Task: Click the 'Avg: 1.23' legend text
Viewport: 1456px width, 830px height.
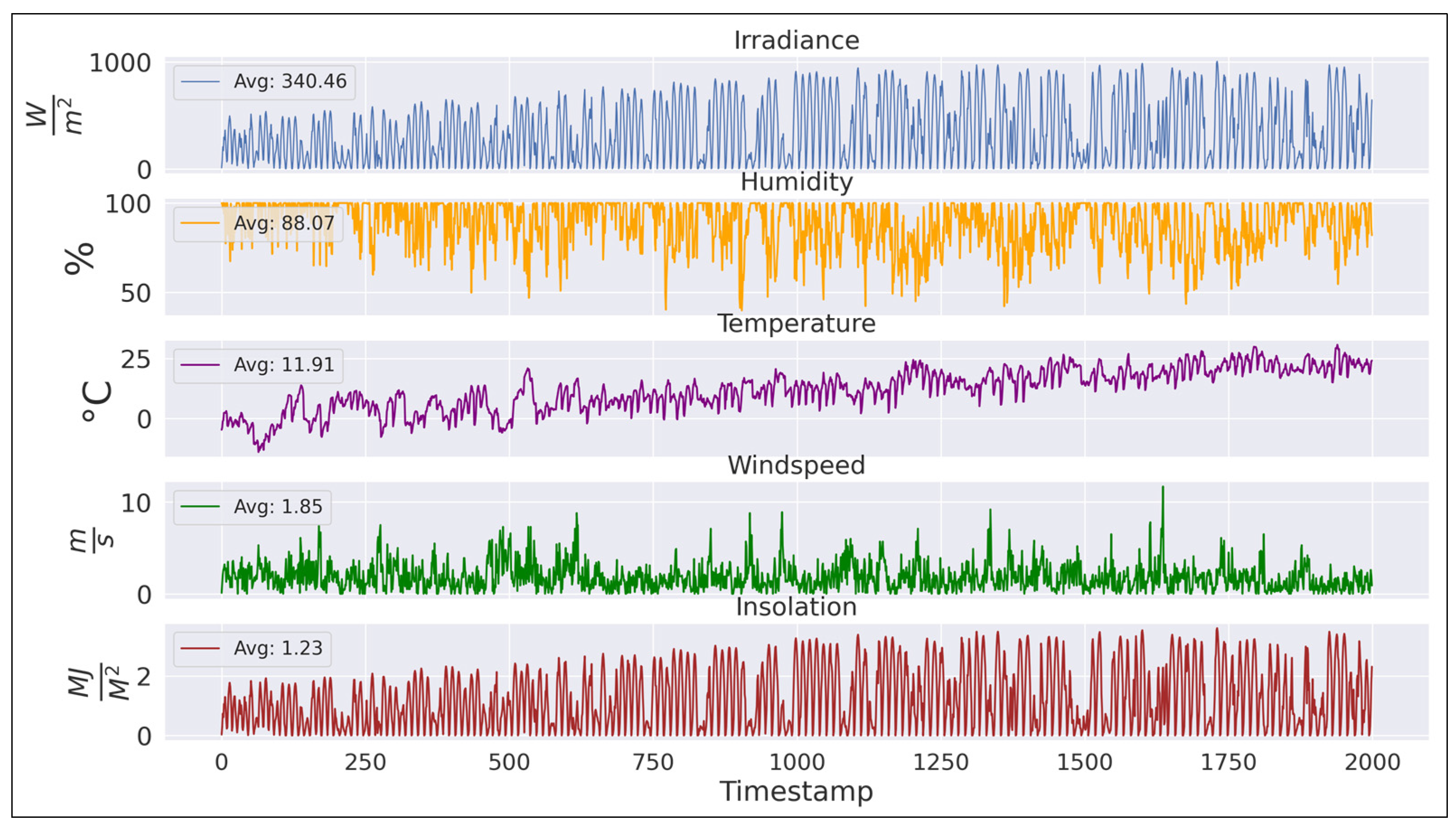Action: pyautogui.click(x=277, y=648)
